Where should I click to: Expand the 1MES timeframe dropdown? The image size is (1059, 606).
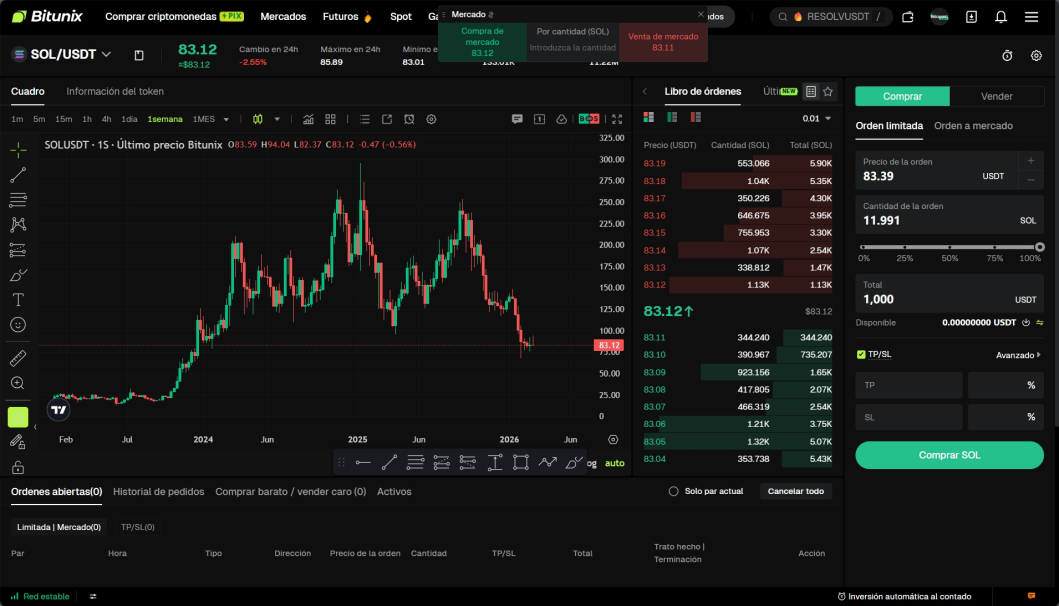click(226, 119)
